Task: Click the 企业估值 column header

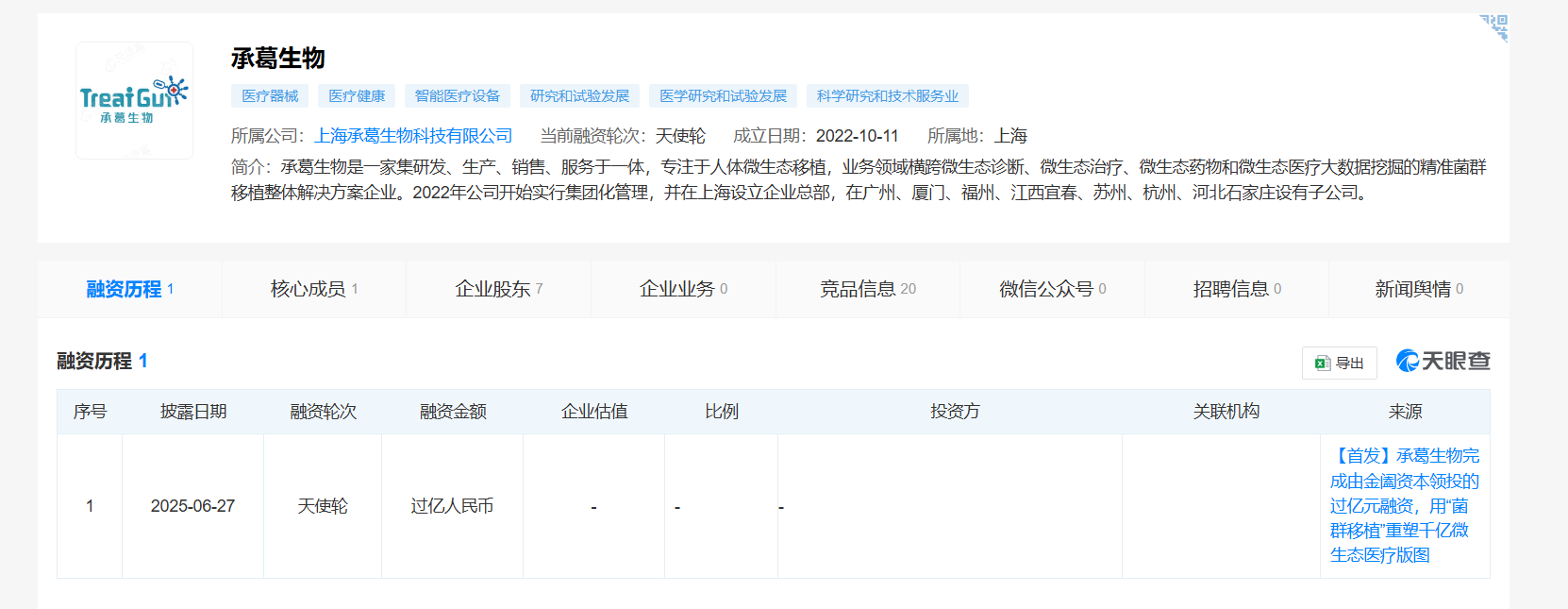Action: pos(594,412)
